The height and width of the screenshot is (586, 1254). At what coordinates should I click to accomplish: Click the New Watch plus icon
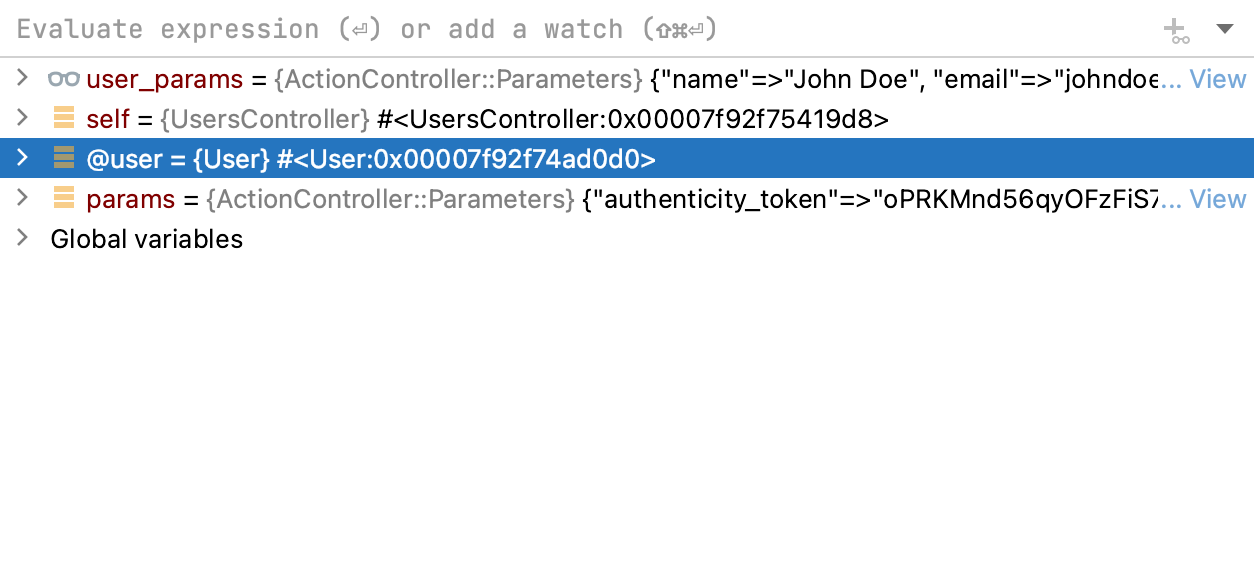(x=1176, y=28)
